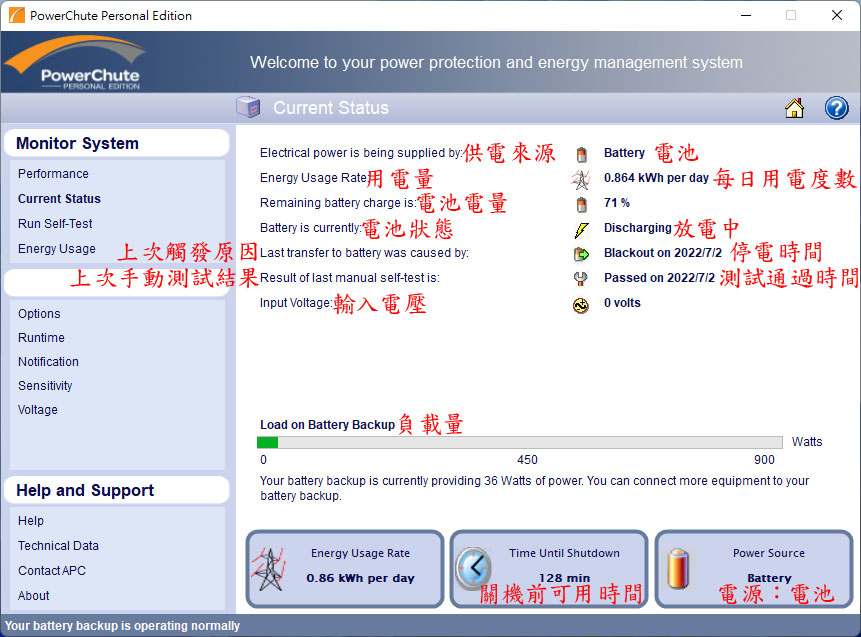The width and height of the screenshot is (861, 637).
Task: Click the self-test icon beside Passed on 2022/7/2
Action: 580,279
